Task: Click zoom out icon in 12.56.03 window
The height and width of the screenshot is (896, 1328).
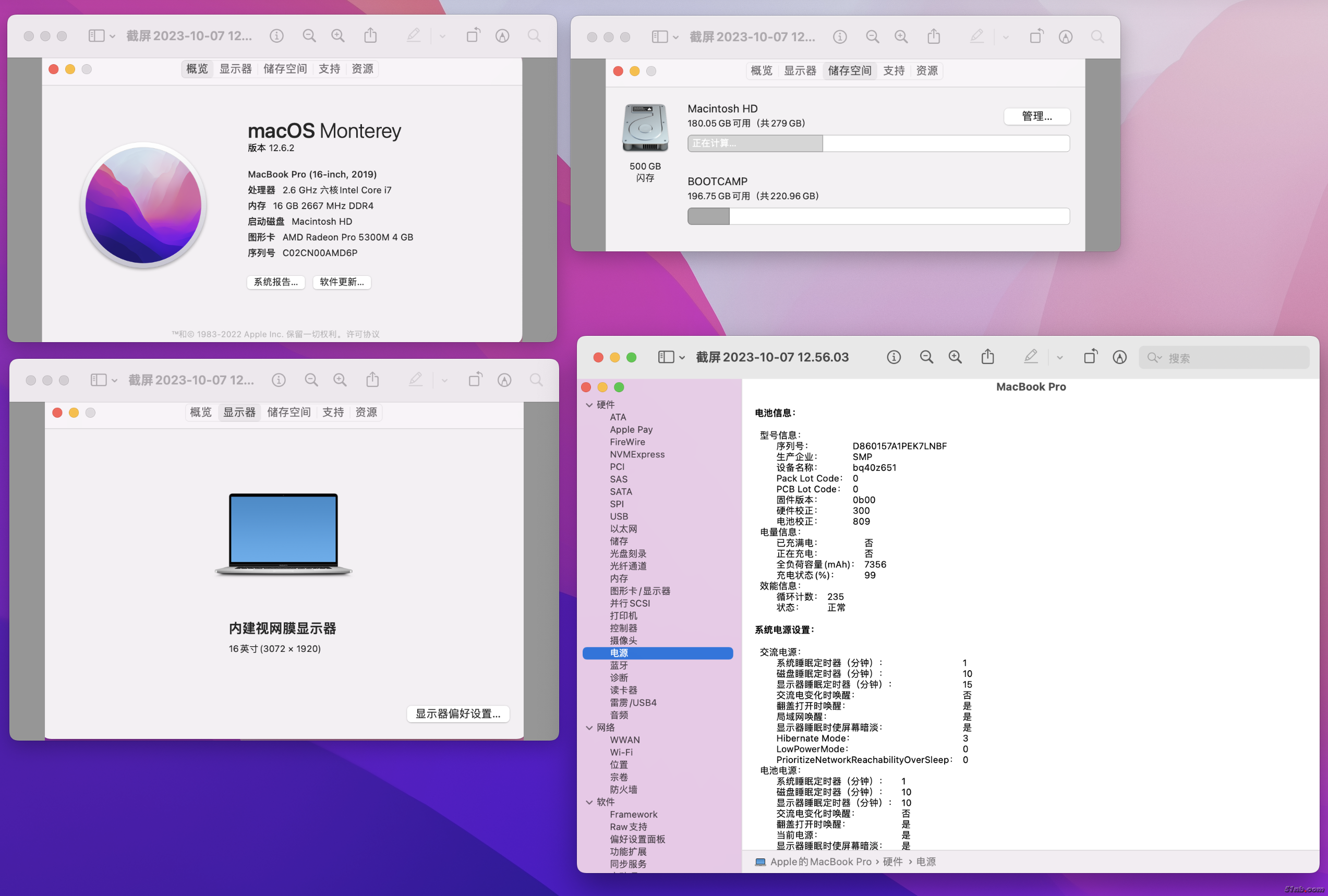Action: coord(926,358)
